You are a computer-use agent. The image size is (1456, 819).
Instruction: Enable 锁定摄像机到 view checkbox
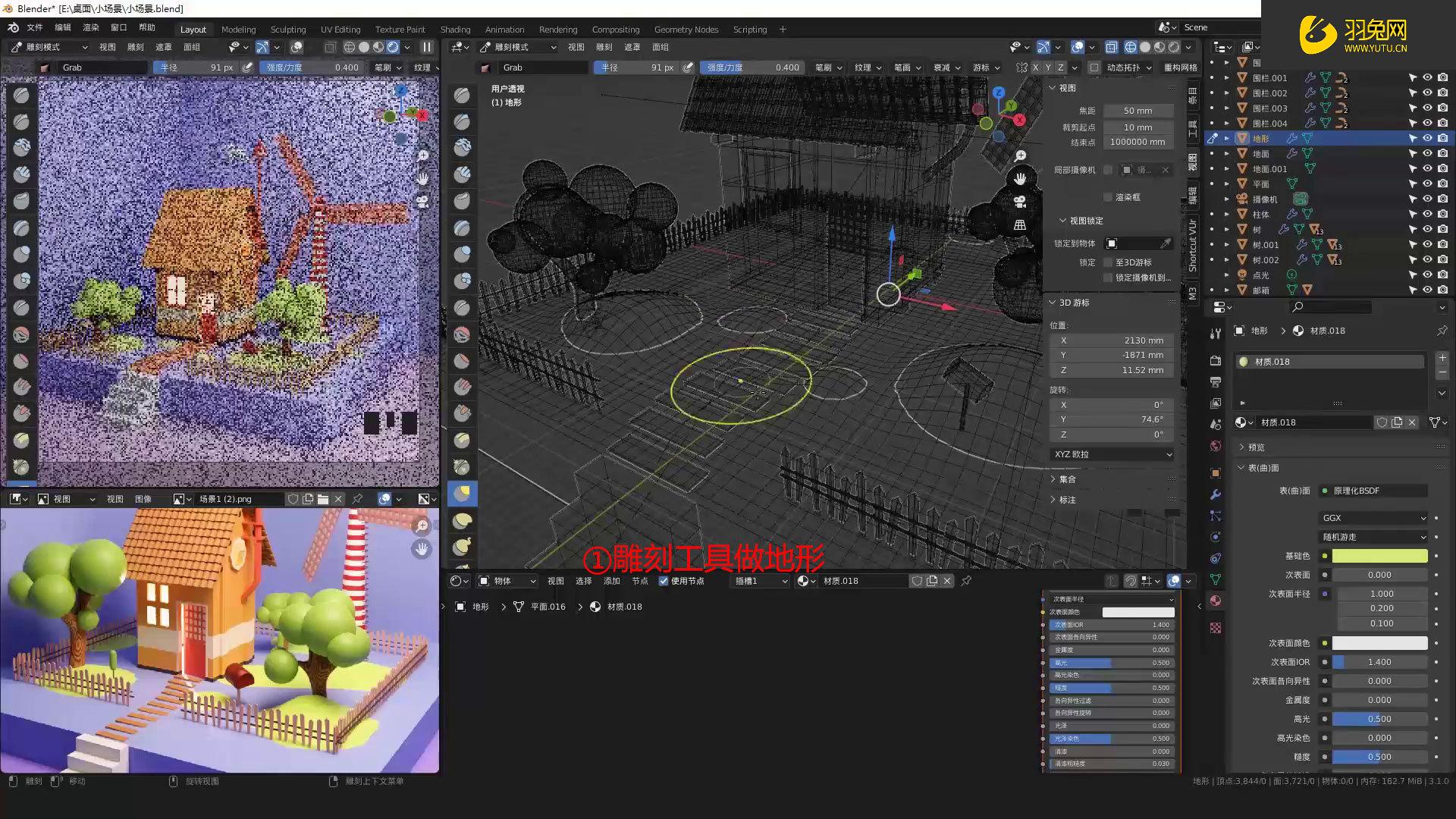(x=1108, y=278)
